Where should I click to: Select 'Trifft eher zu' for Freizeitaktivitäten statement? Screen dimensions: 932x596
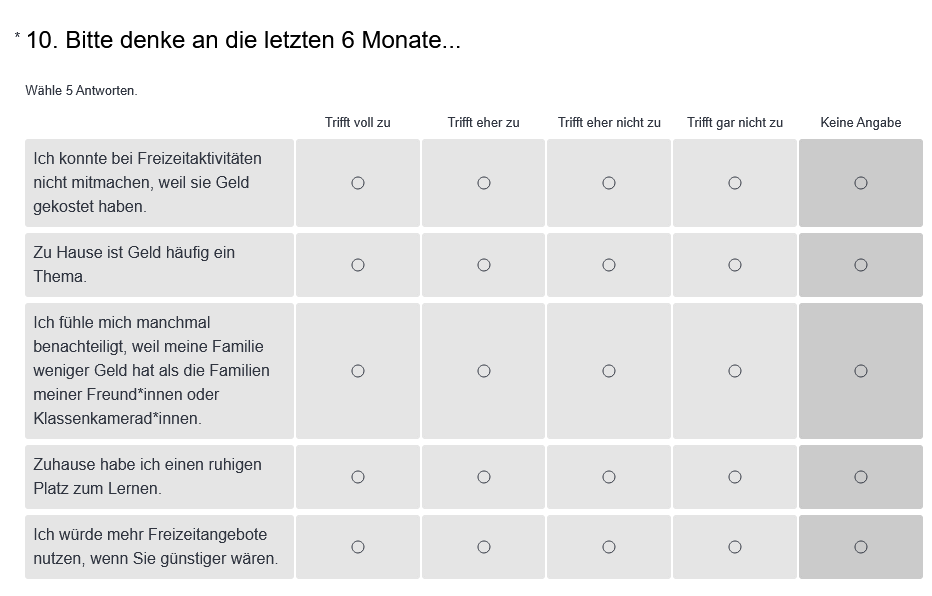click(484, 183)
